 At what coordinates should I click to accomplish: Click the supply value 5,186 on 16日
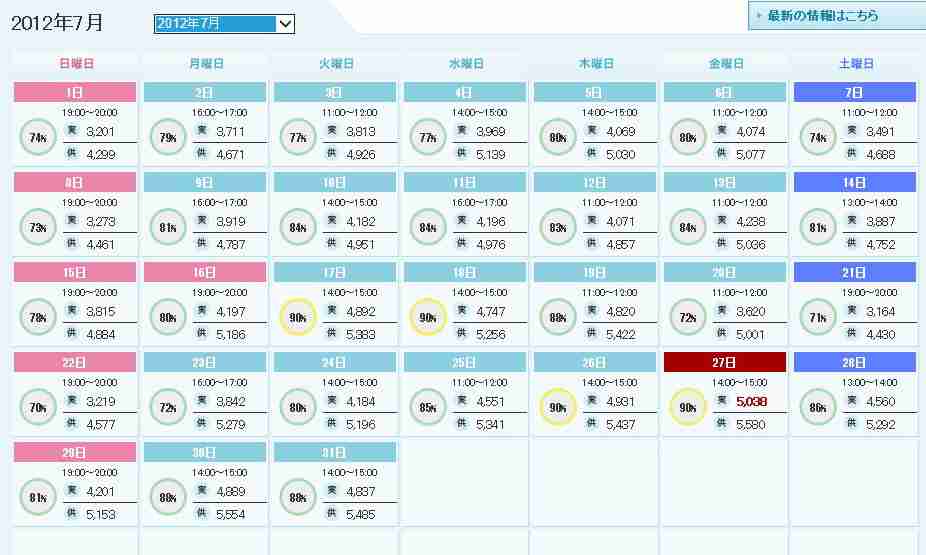(231, 335)
